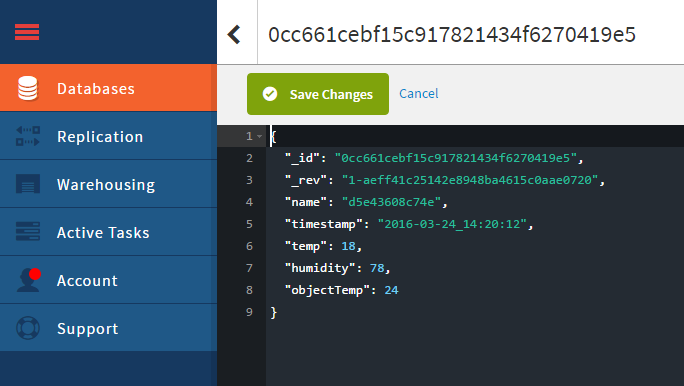Click line number 5 in the gutter

pyautogui.click(x=249, y=224)
